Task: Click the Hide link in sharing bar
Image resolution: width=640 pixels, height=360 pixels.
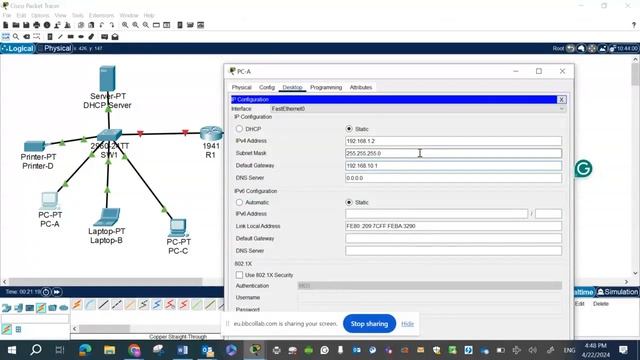Action: tap(407, 324)
